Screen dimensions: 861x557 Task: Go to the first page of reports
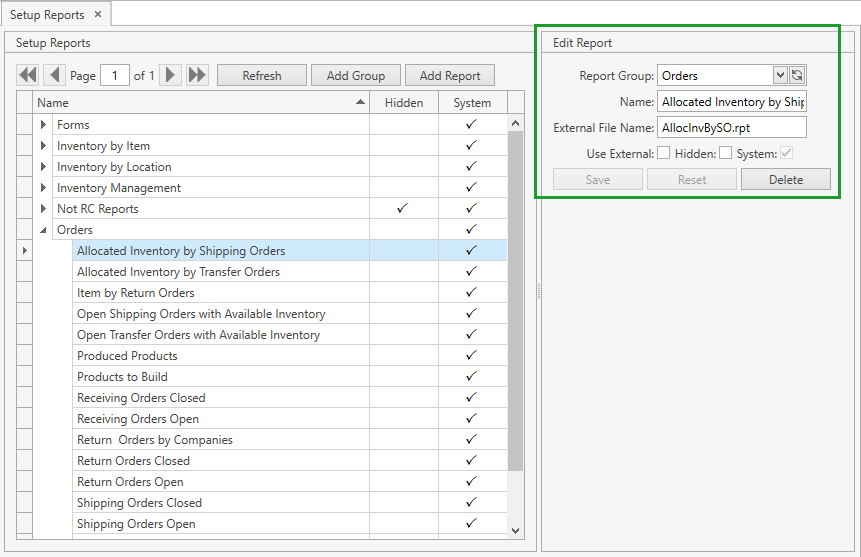click(28, 75)
